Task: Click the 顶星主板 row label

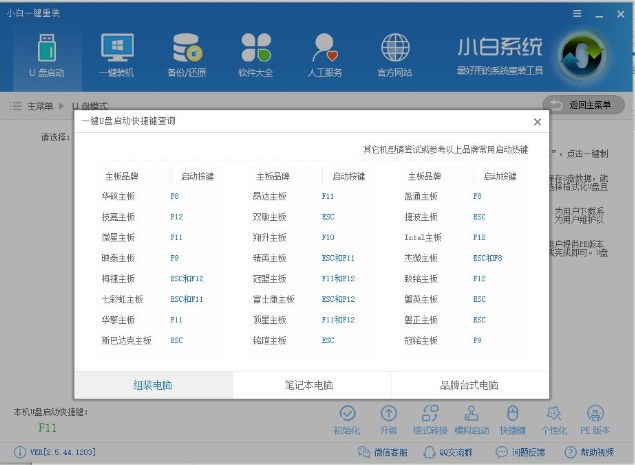Action: click(x=270, y=320)
